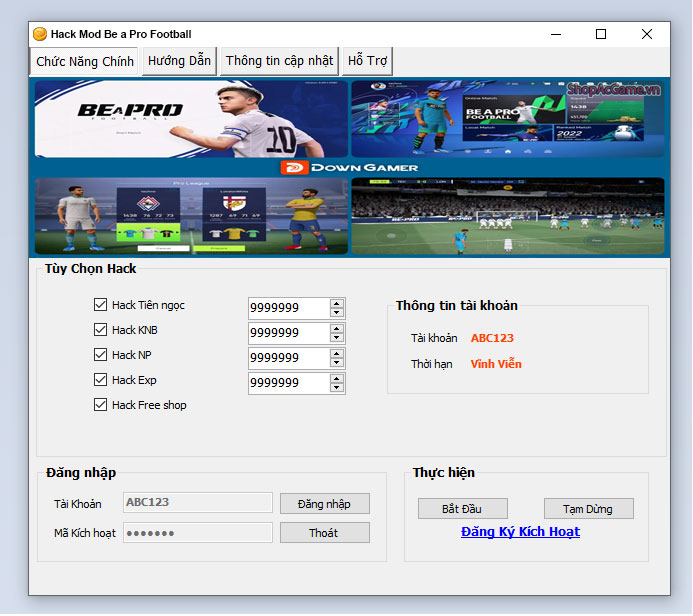Image resolution: width=693 pixels, height=616 pixels.
Task: Maximize the Hack Mod window
Action: click(601, 34)
